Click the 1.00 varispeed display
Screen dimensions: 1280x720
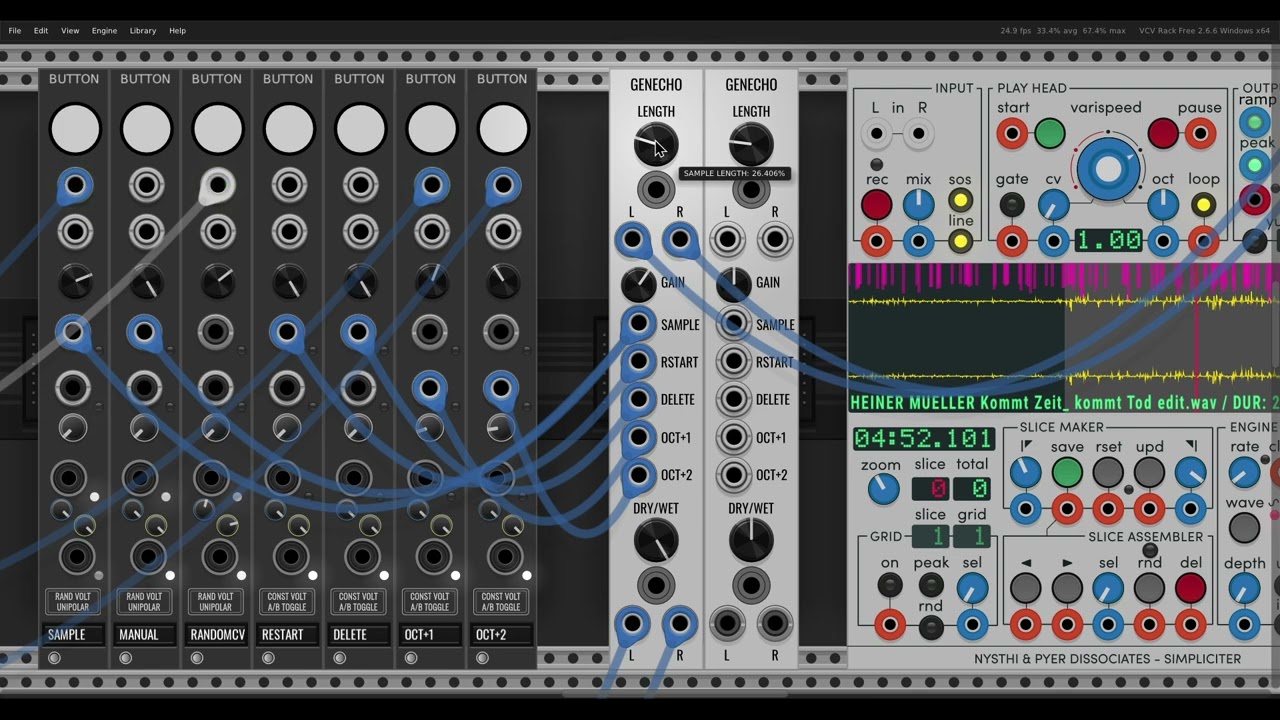click(1109, 241)
